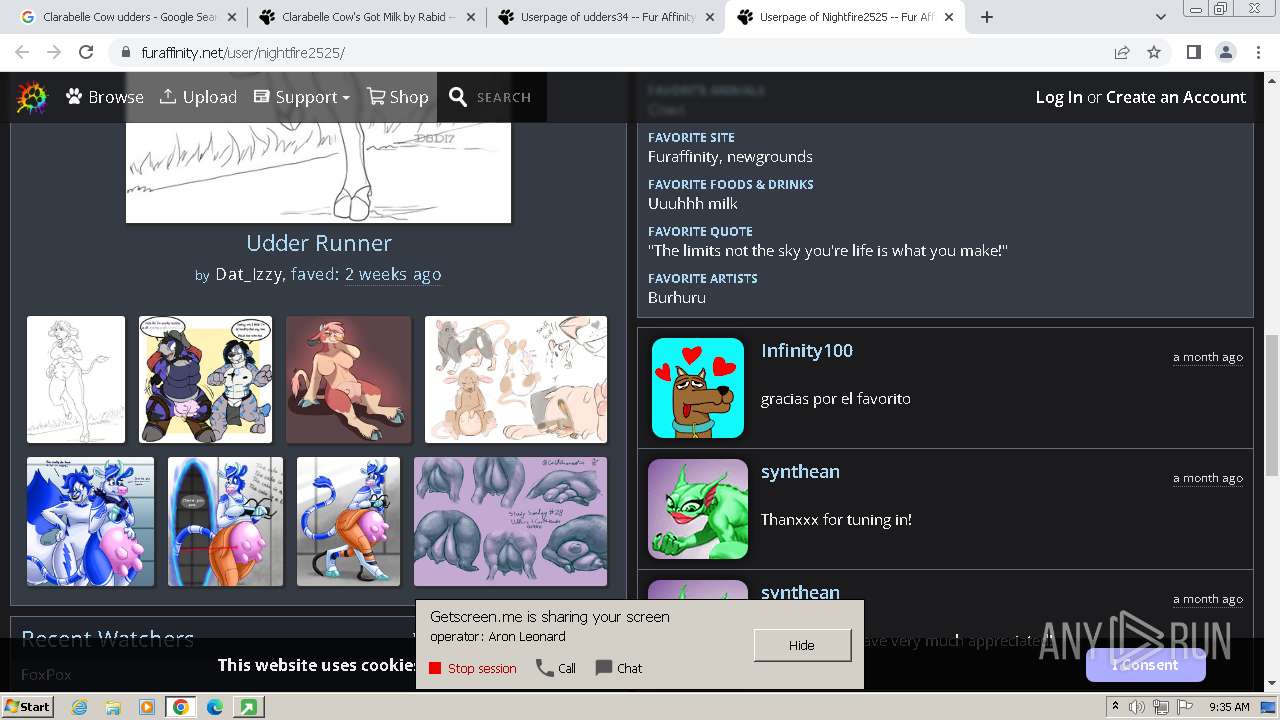Expand the Support dropdown

click(301, 97)
